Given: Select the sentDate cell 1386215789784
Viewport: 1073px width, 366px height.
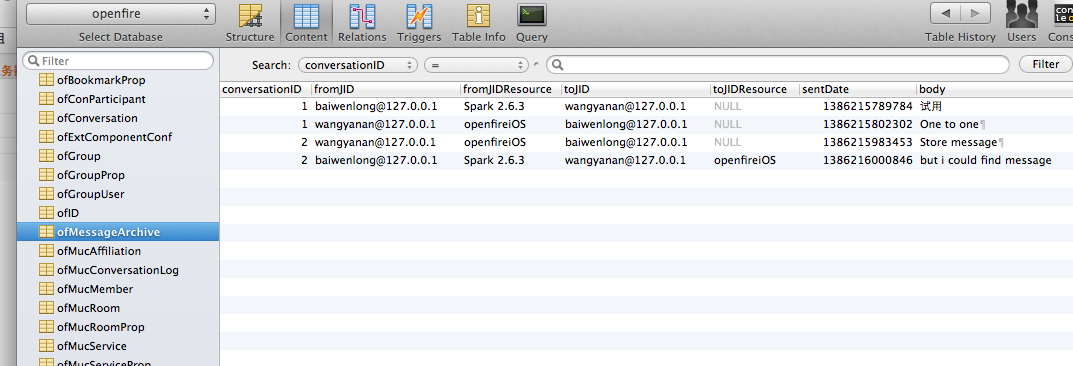Looking at the screenshot, I should point(868,107).
